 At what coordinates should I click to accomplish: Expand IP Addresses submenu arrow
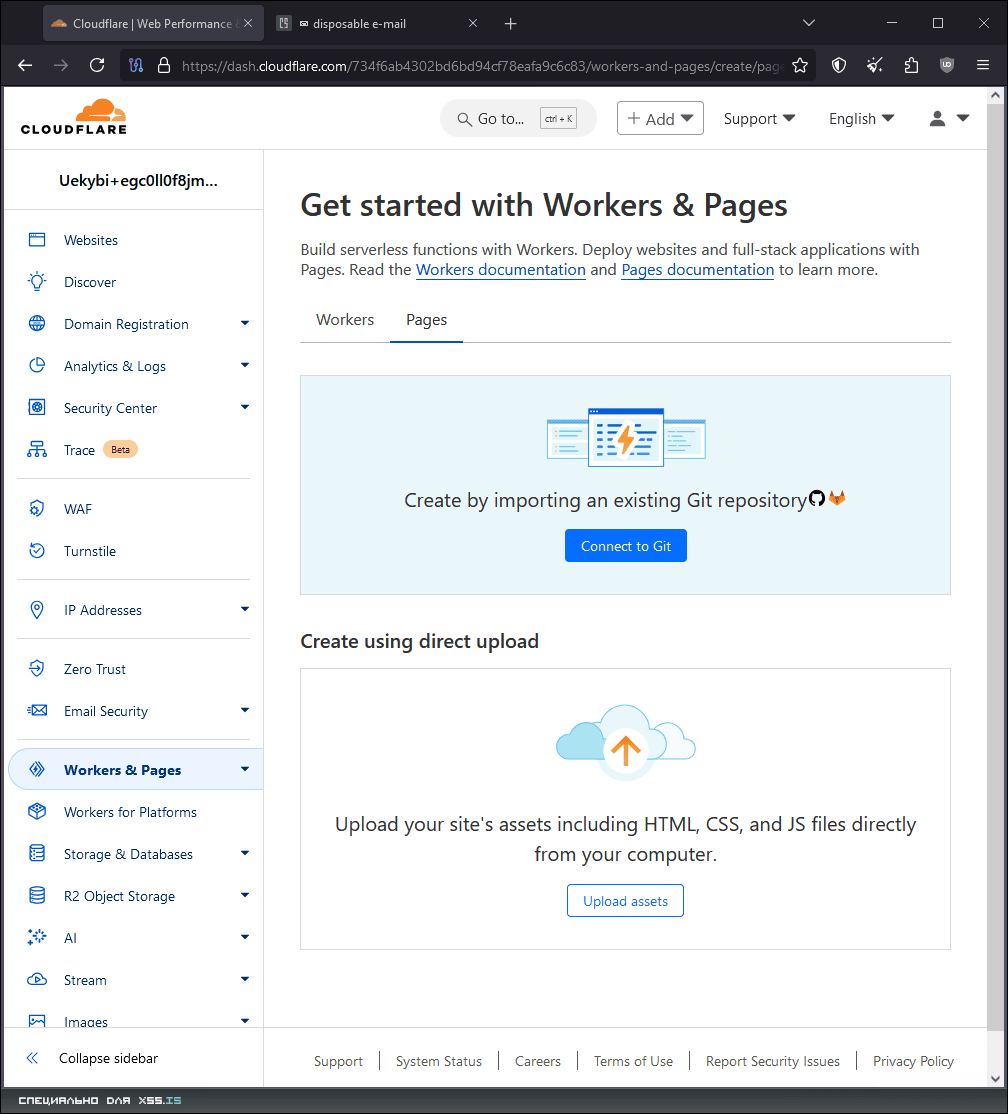click(x=245, y=609)
